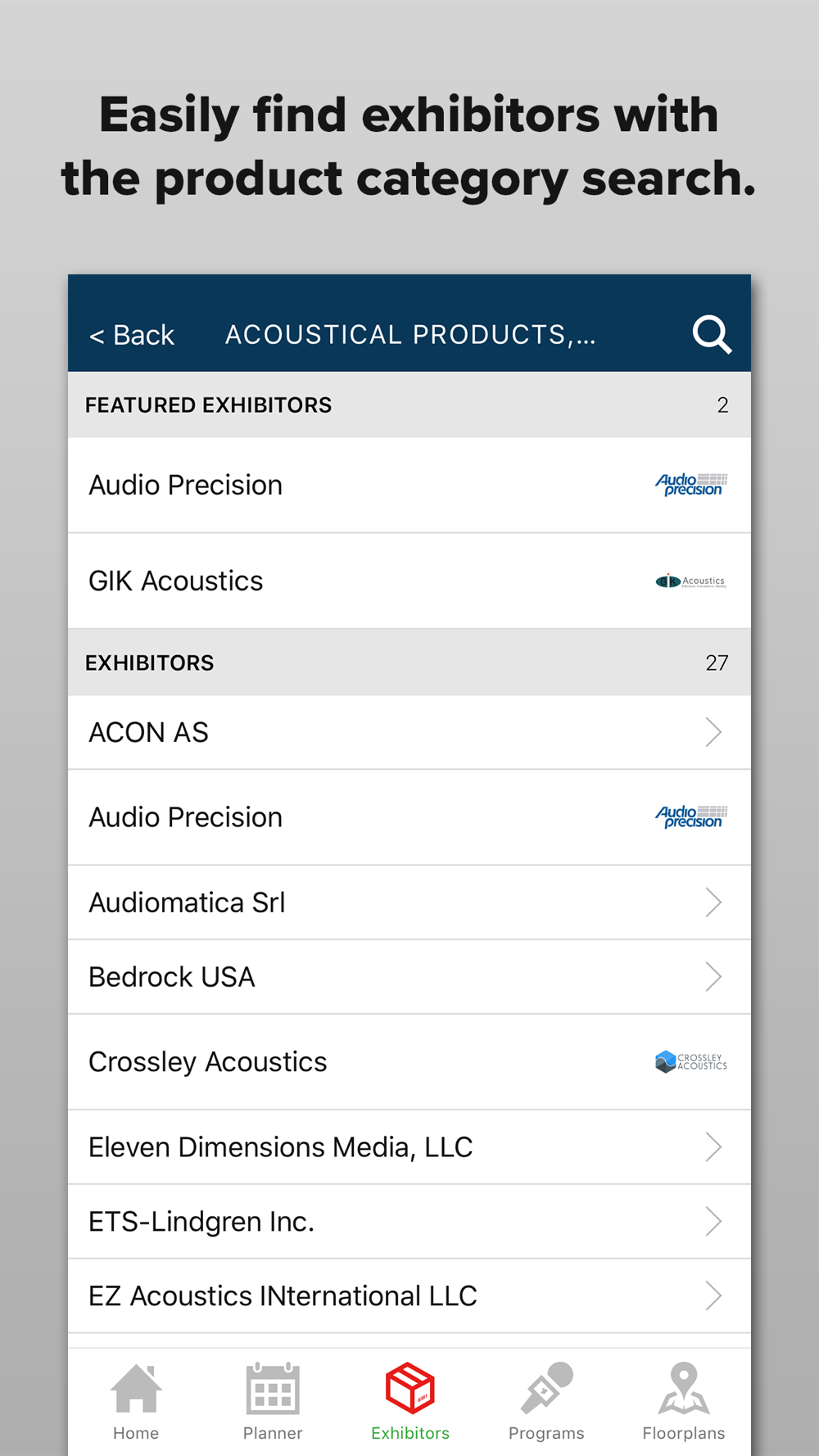This screenshot has width=819, height=1456.
Task: Open the Home tab icon
Action: pyautogui.click(x=136, y=1388)
